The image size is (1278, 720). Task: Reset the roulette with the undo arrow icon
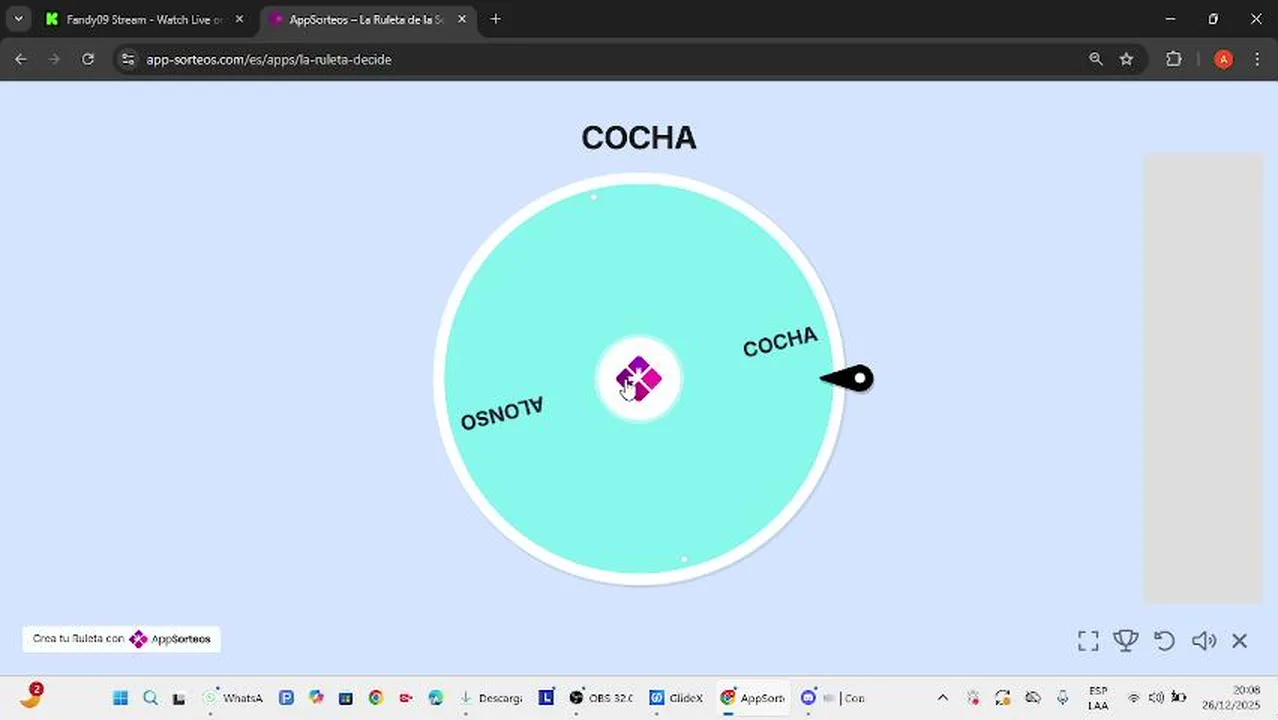tap(1164, 641)
